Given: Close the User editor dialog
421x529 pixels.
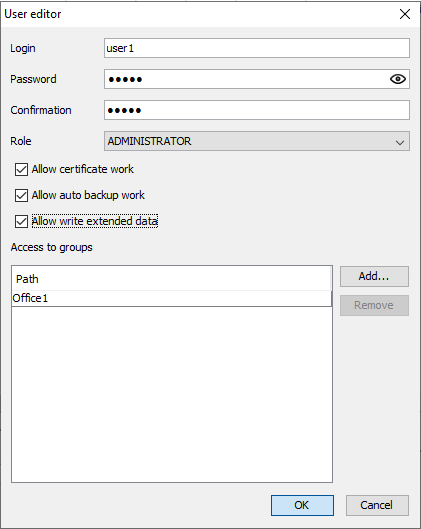Looking at the screenshot, I should pyautogui.click(x=405, y=14).
